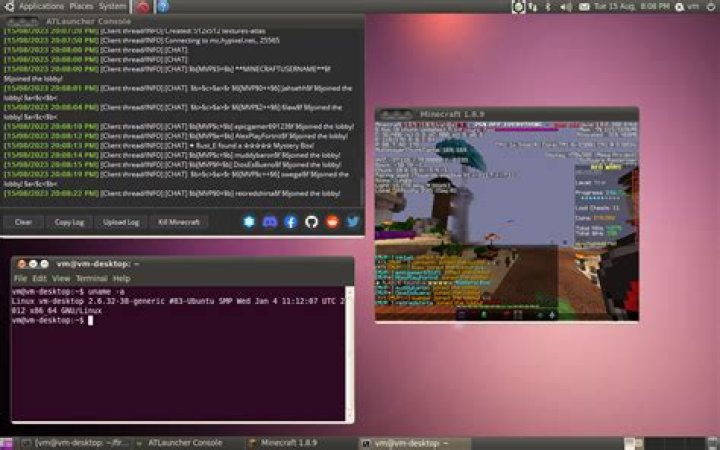Viewport: 720px width, 450px height.
Task: Switch to ATLauncher Console in taskbar
Action: tap(185, 443)
